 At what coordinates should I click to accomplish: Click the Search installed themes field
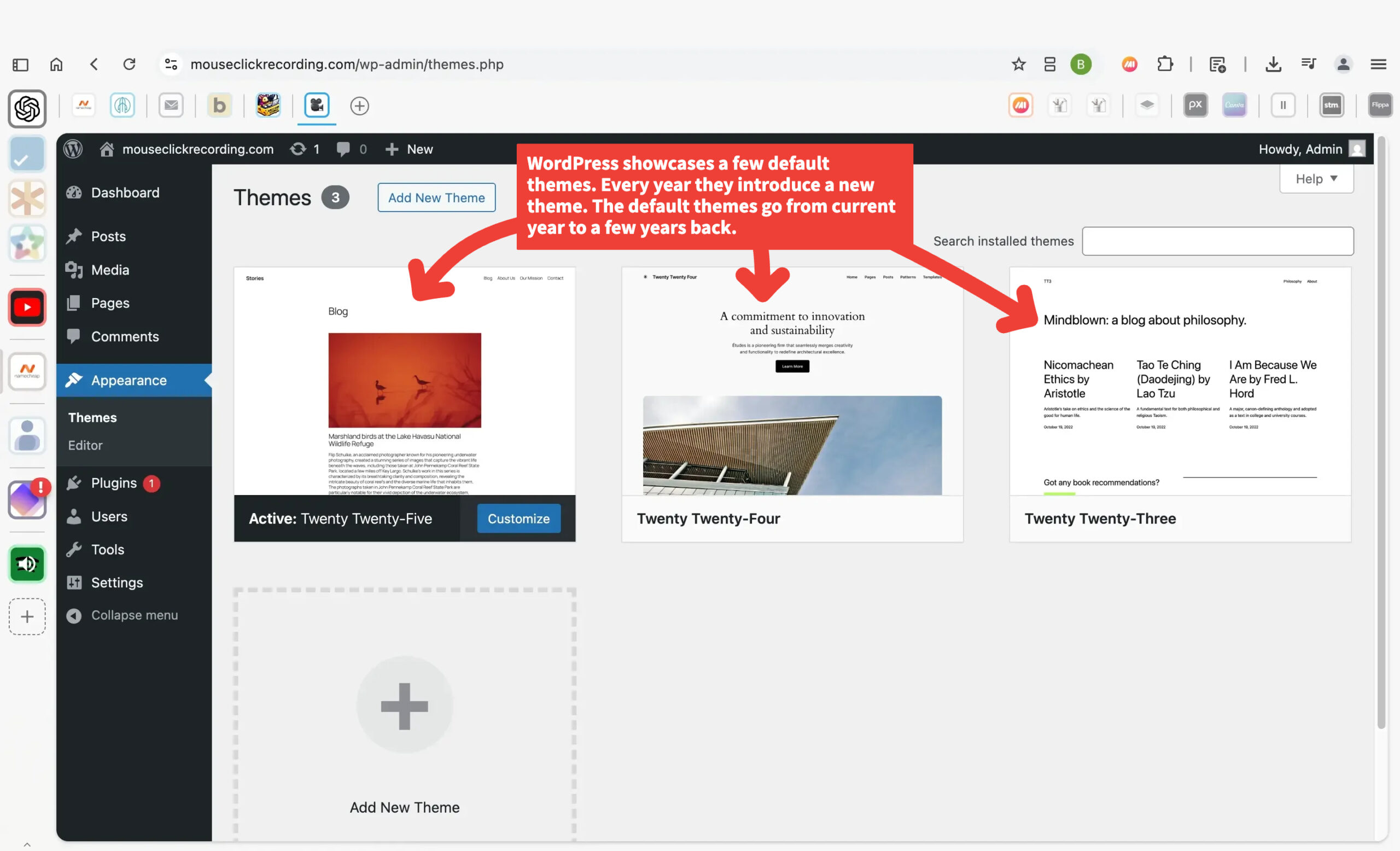coord(1217,241)
